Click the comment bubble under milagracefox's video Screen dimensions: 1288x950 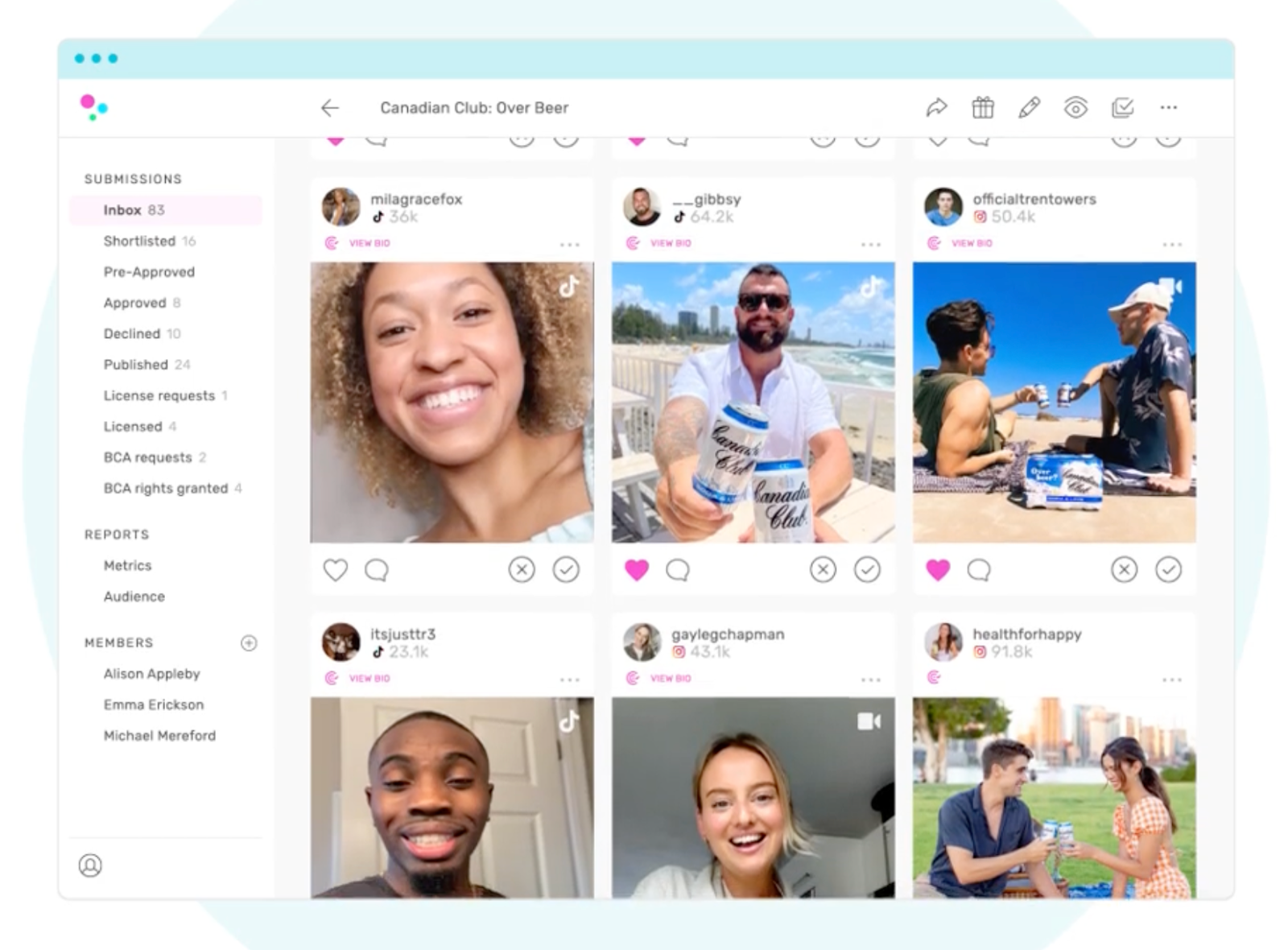(x=377, y=569)
